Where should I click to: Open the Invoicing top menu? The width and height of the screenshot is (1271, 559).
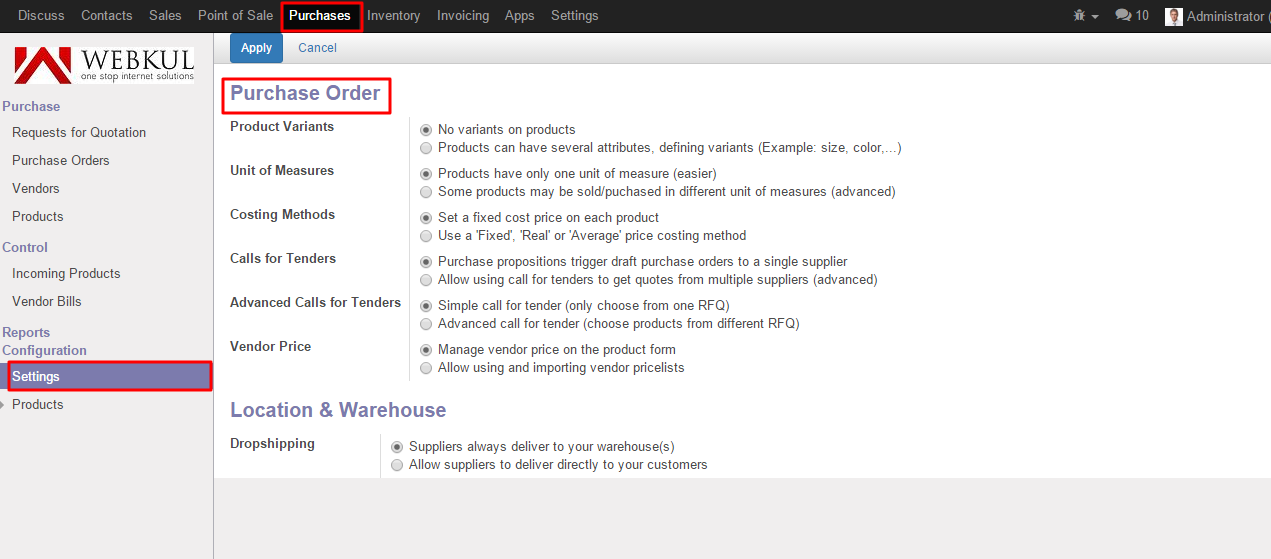click(463, 16)
